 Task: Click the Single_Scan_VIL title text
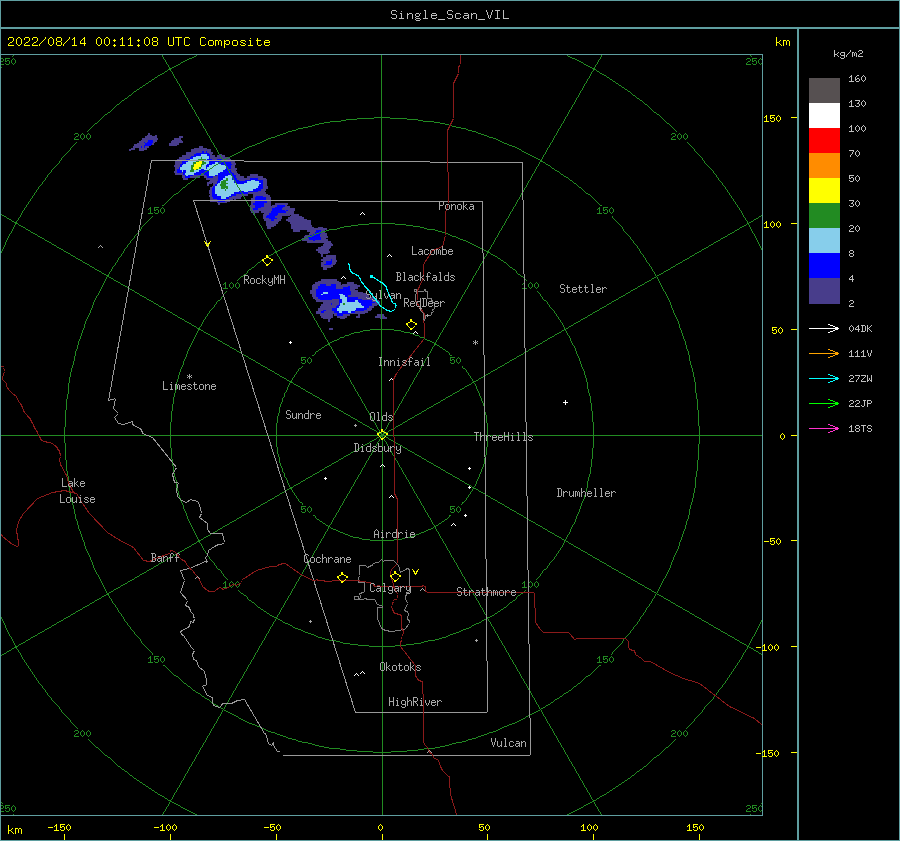(x=449, y=15)
